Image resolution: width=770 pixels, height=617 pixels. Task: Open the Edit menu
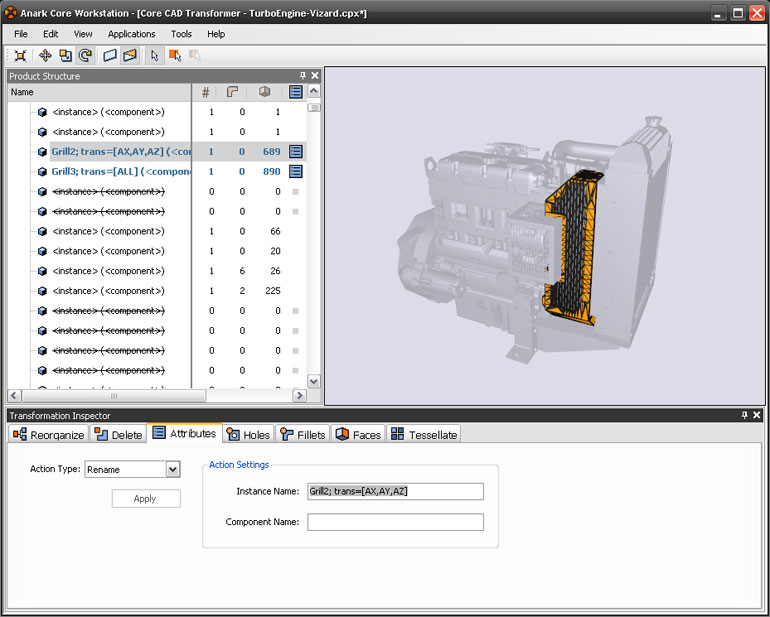click(51, 34)
